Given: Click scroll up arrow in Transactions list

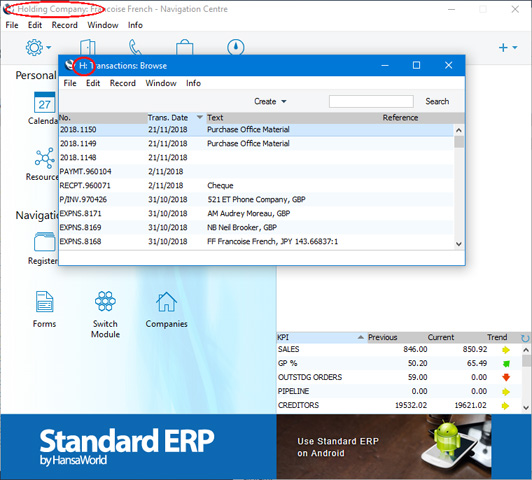Looking at the screenshot, I should tap(459, 130).
